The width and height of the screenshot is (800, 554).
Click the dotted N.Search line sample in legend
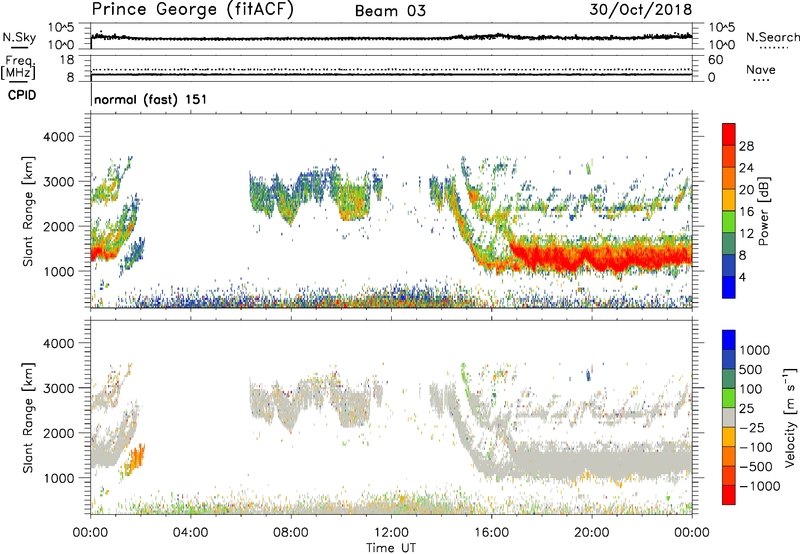[x=773, y=48]
